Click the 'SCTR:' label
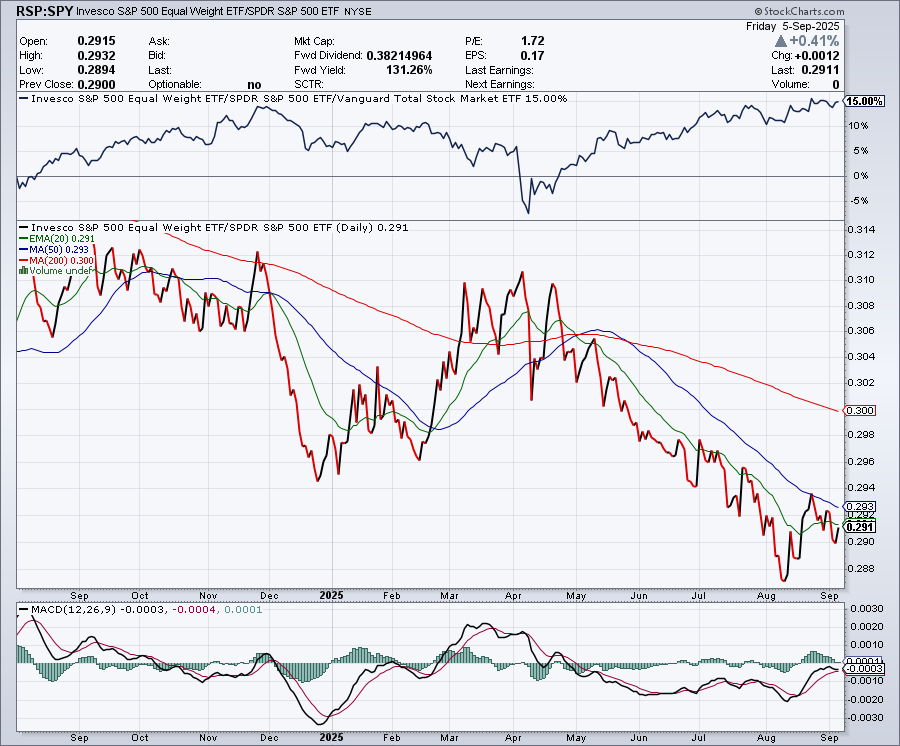This screenshot has width=900, height=746. pyautogui.click(x=309, y=84)
